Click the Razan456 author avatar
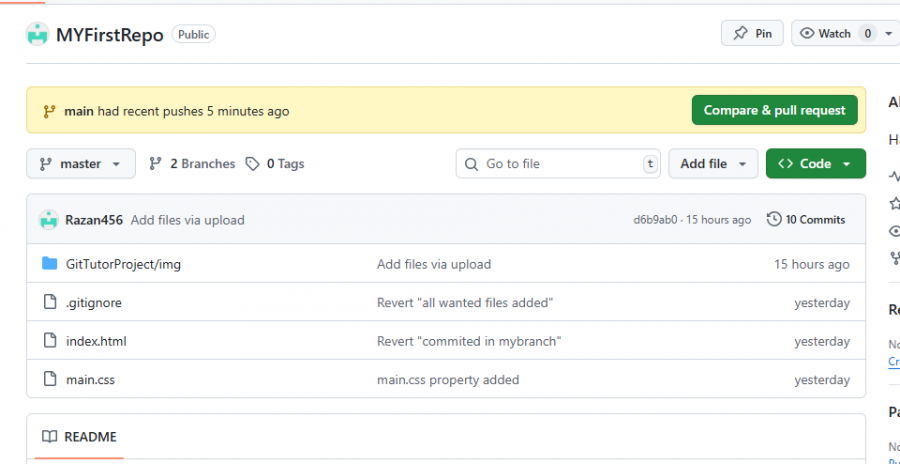This screenshot has height=464, width=900. 48,220
